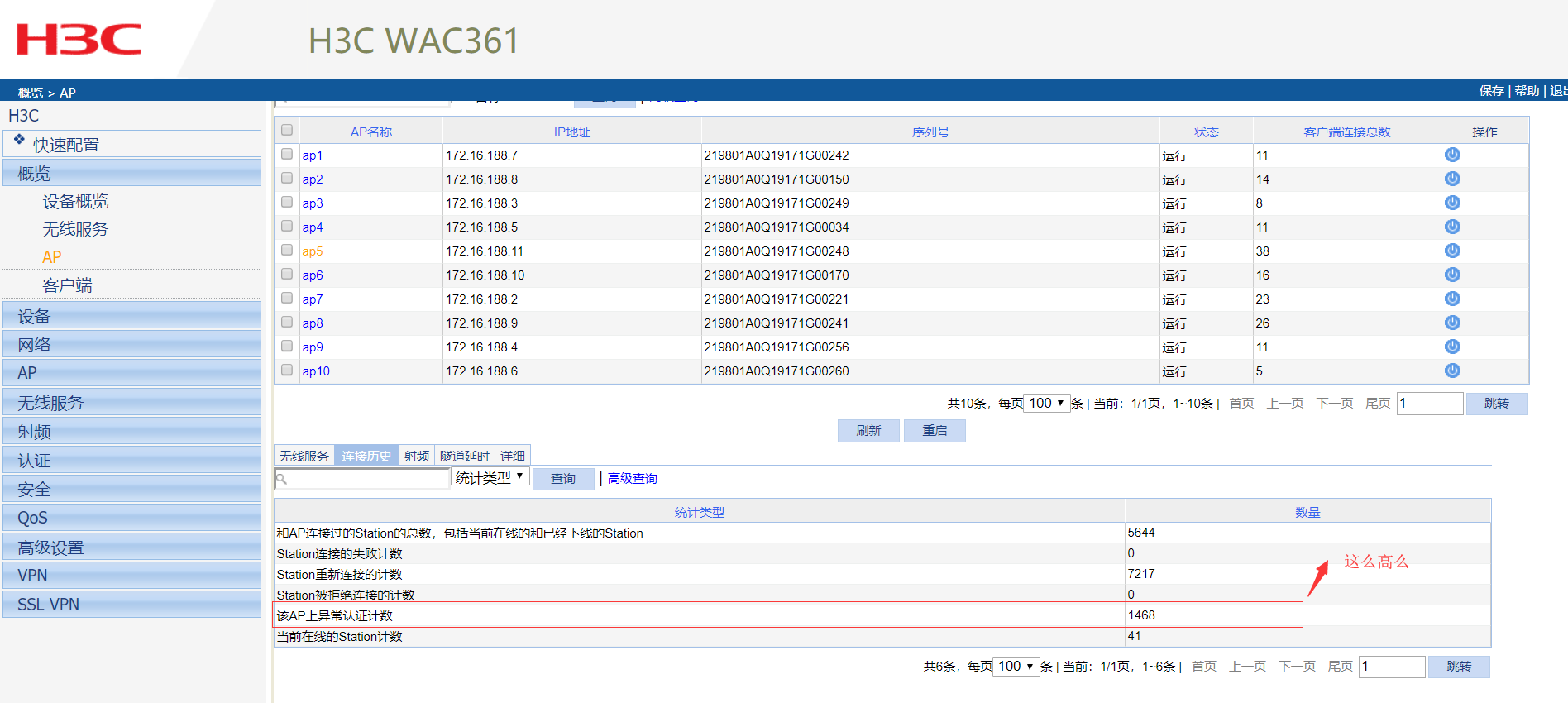
Task: Check the box for ap7
Action: tap(287, 298)
